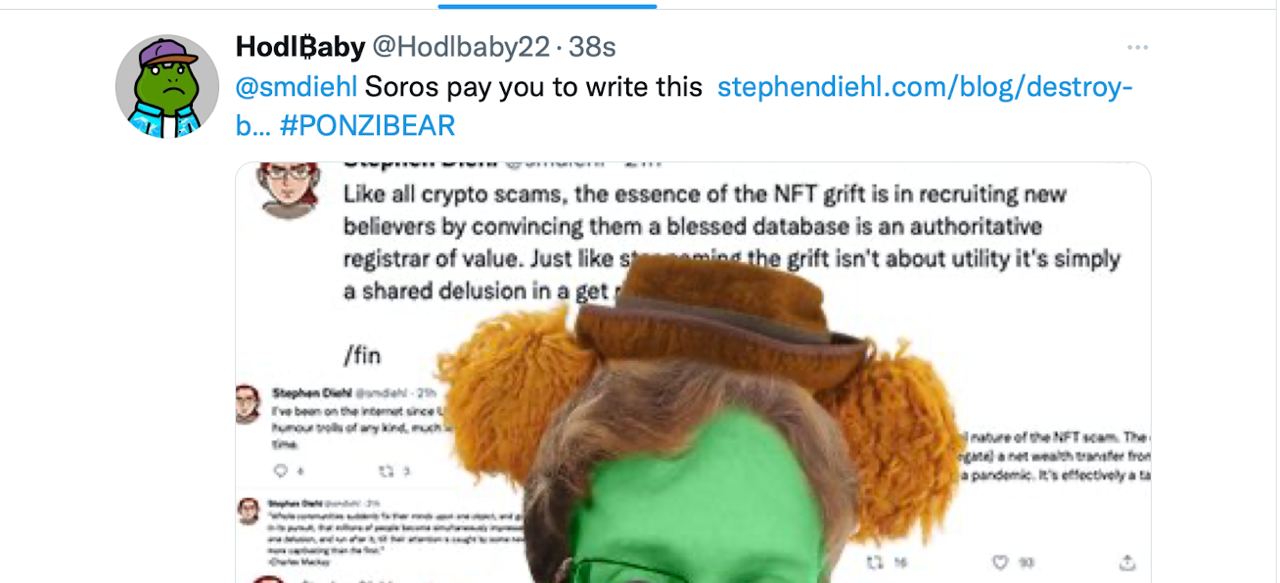Open the three-dot More menu on tweet
Screen dimensions: 1280x583
(1137, 47)
